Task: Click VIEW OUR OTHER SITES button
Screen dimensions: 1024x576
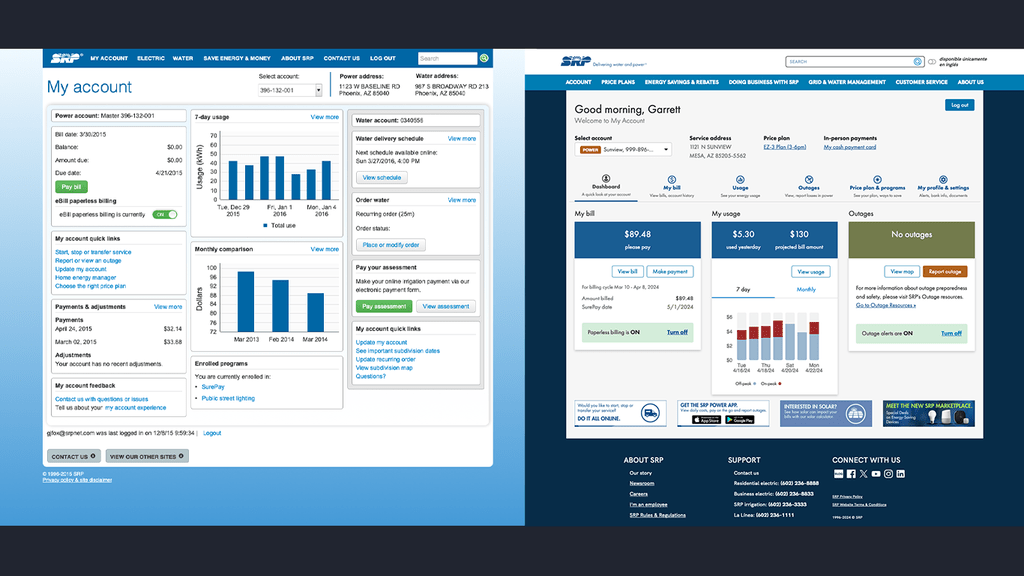Action: point(147,456)
